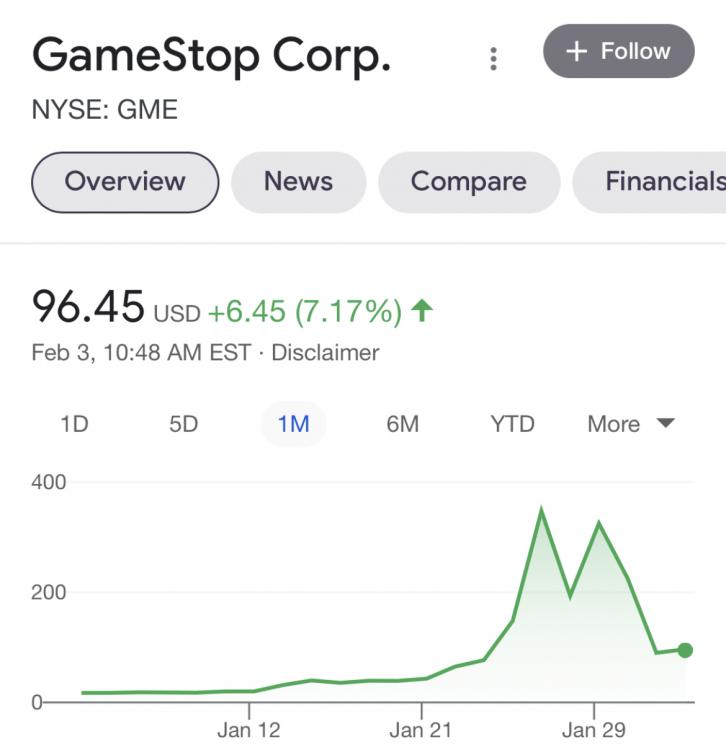This screenshot has width=726, height=750.
Task: Switch to the Overview tab
Action: [125, 182]
